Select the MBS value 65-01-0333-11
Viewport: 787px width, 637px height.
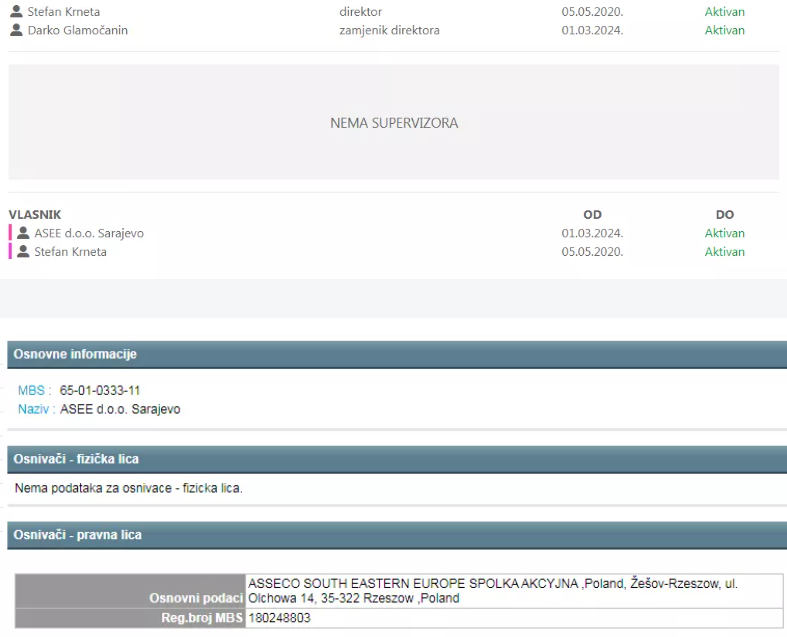99,391
